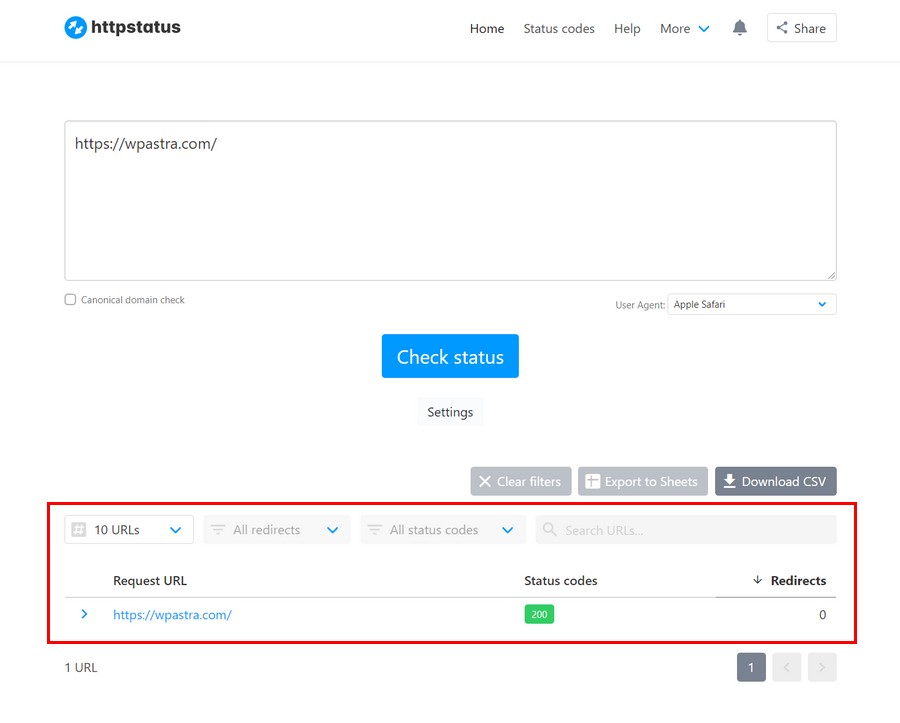Open the notifications bell

pos(739,28)
